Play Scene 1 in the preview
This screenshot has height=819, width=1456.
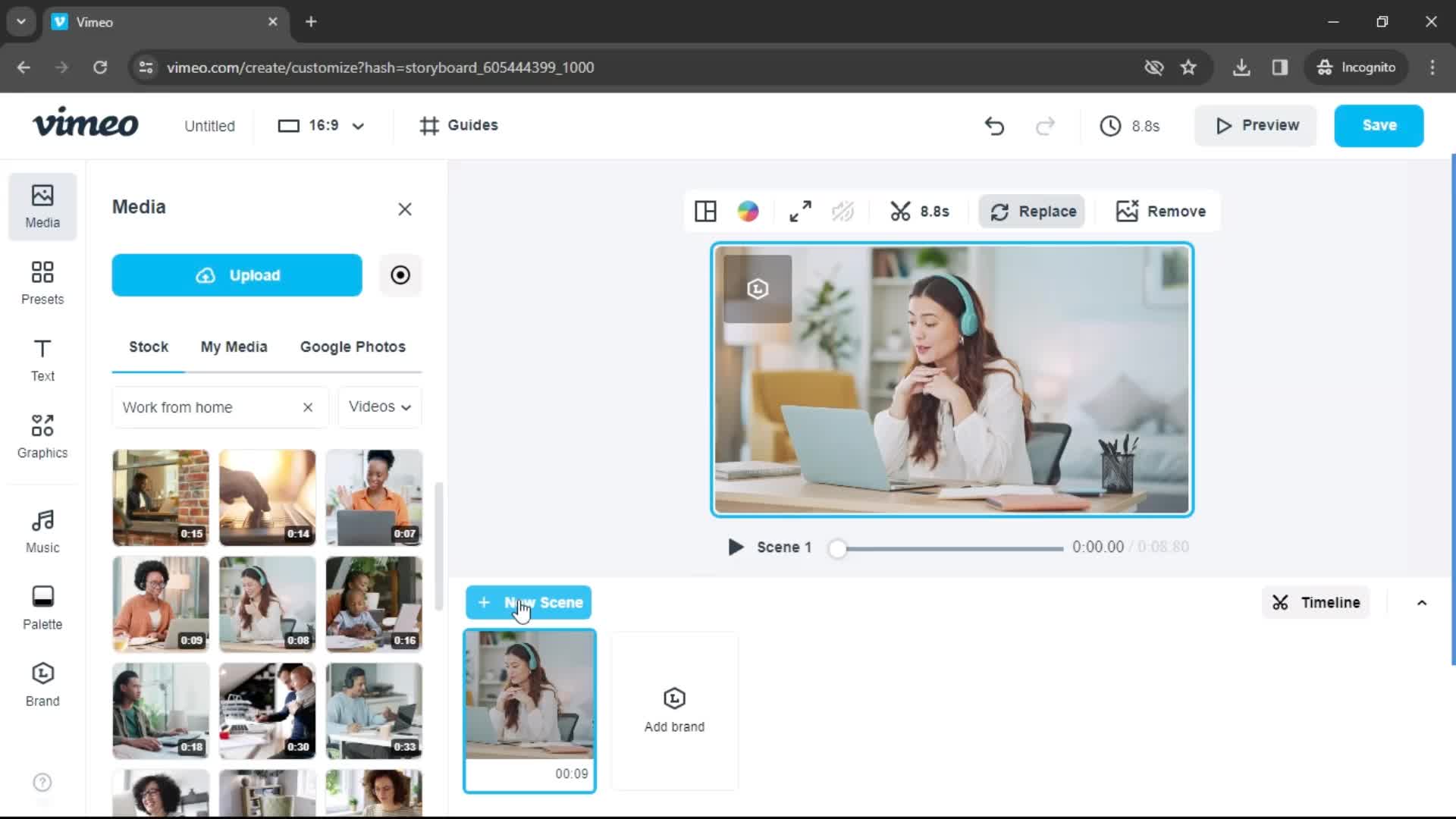click(735, 548)
